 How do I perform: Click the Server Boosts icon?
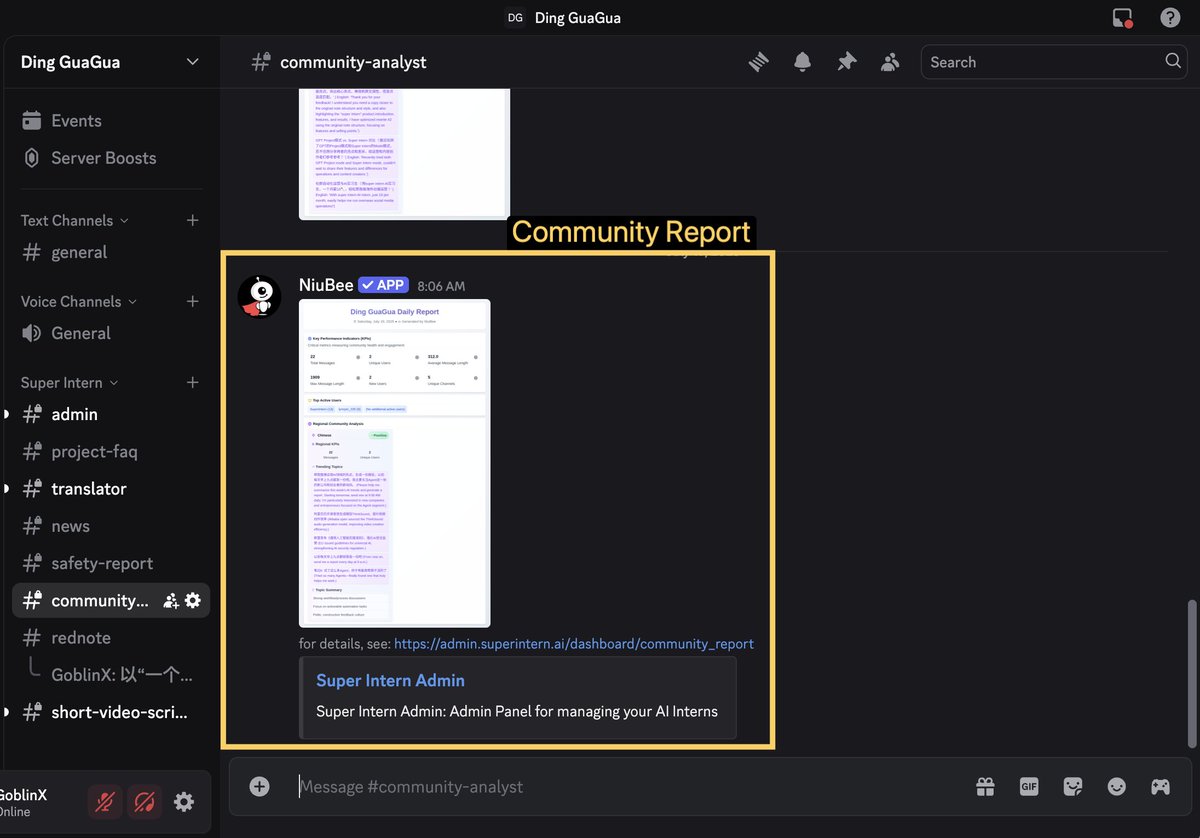(32, 158)
